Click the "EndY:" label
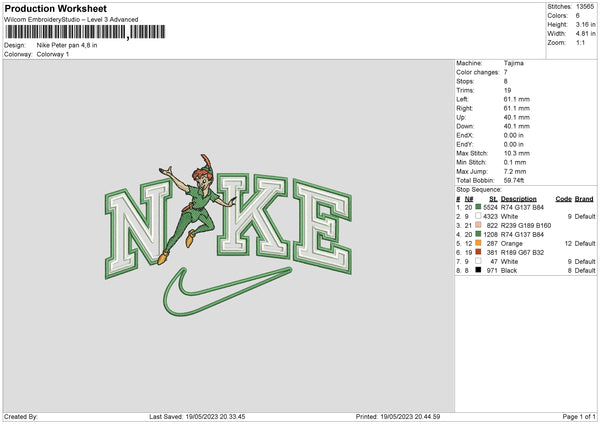The image size is (600, 424). (x=465, y=144)
